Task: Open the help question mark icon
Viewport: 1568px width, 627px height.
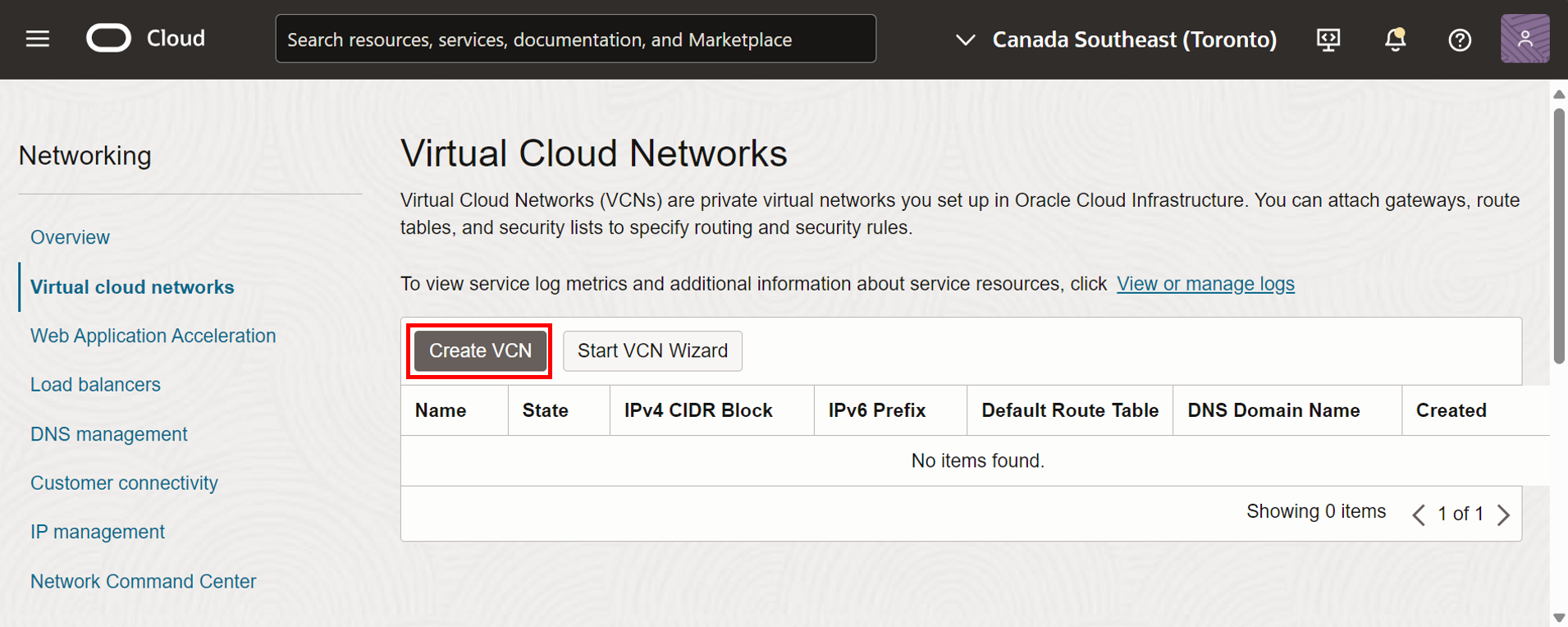Action: coord(1460,39)
